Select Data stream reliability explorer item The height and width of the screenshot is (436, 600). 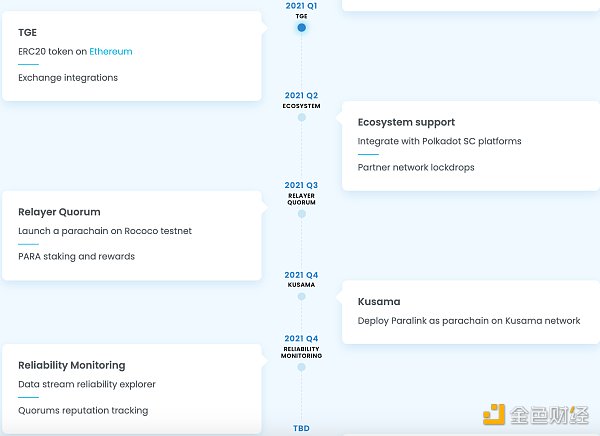[x=87, y=384]
